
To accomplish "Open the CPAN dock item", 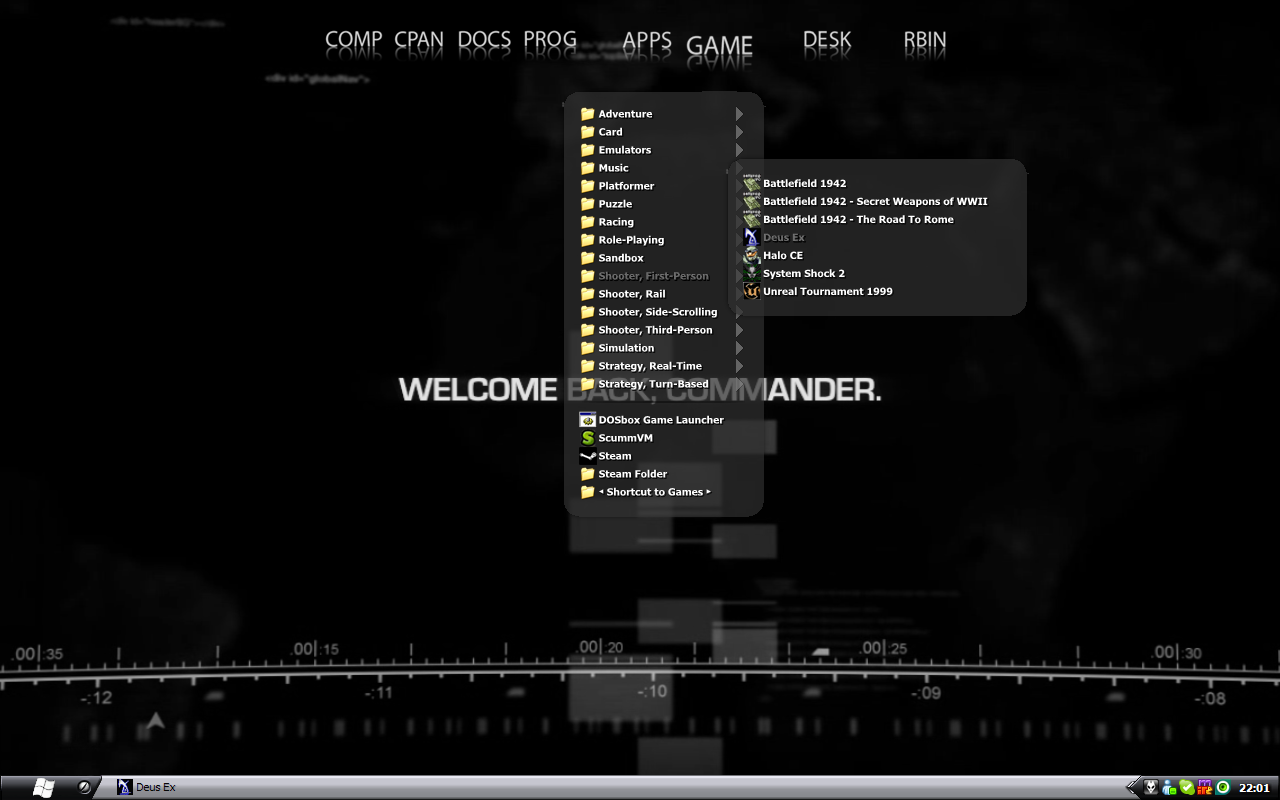I will (419, 40).
